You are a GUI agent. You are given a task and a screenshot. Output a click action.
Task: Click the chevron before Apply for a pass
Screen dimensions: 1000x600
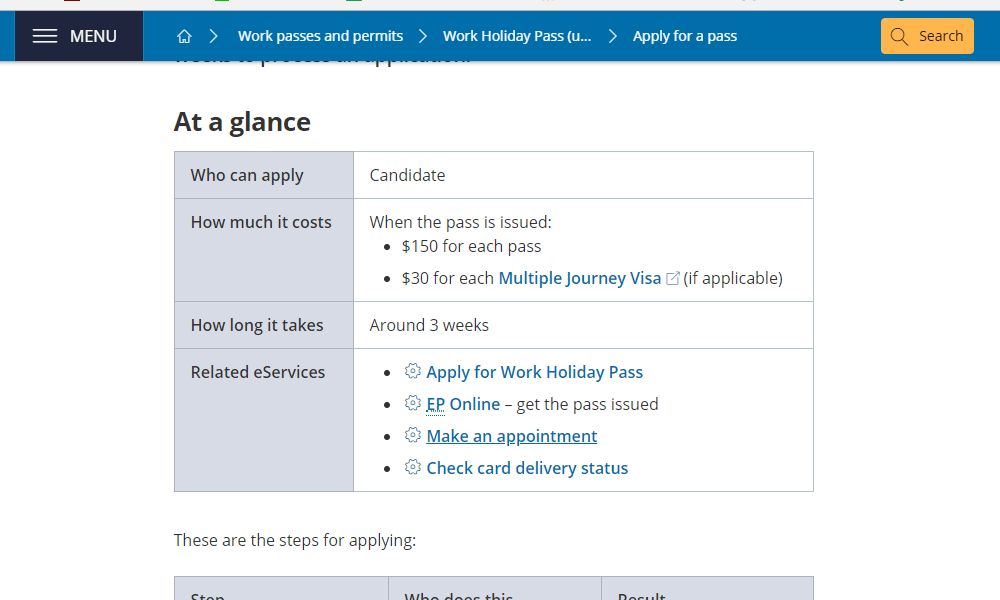(613, 36)
